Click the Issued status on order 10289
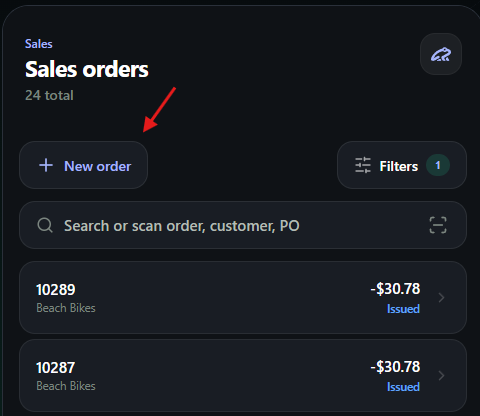The width and height of the screenshot is (480, 416). click(403, 309)
